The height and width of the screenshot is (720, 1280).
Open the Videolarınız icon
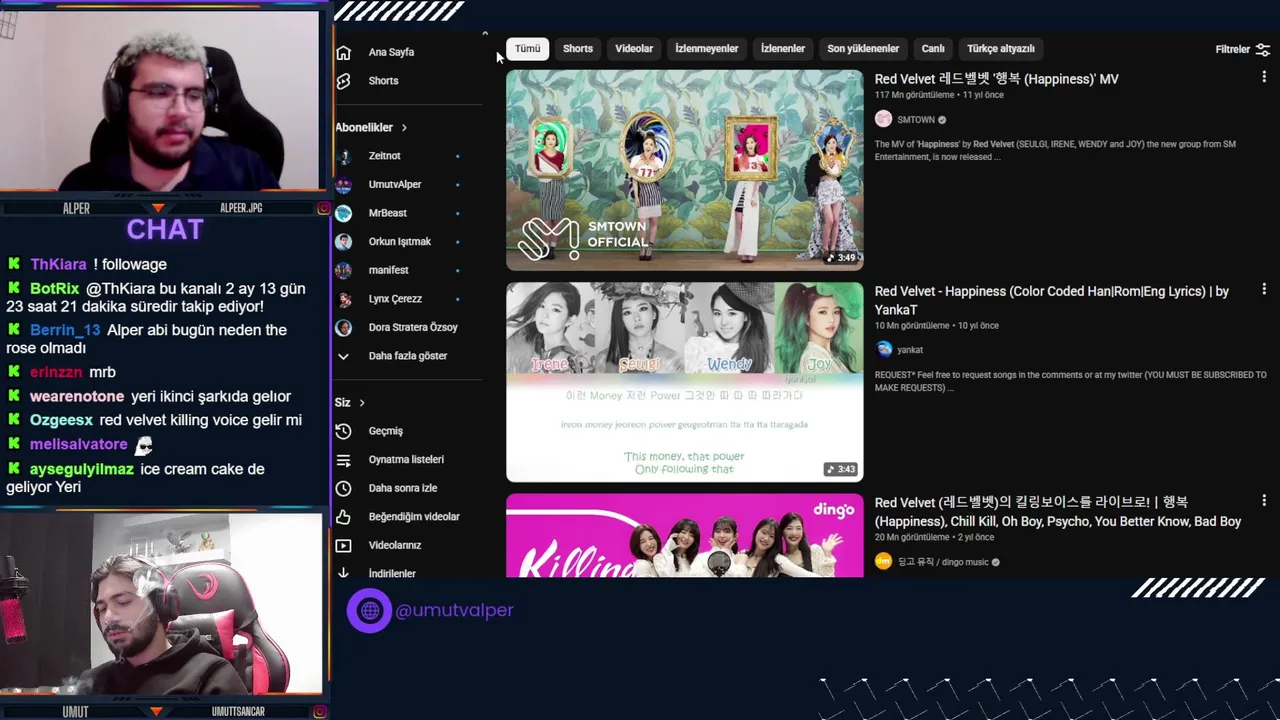[343, 545]
